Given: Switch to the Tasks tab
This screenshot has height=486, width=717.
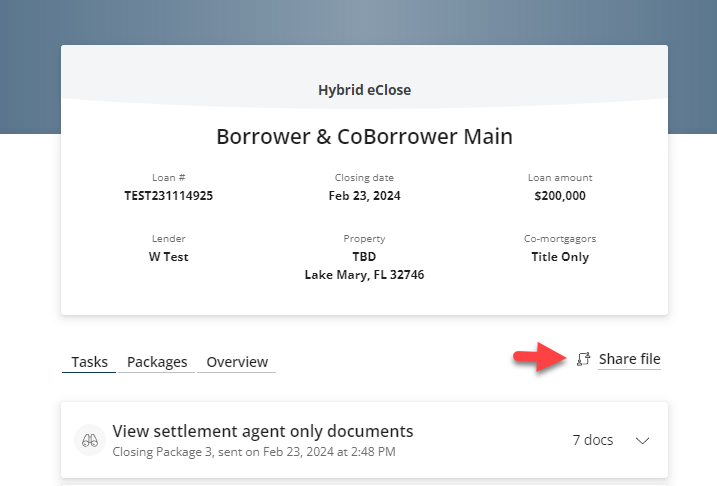Looking at the screenshot, I should click(89, 362).
